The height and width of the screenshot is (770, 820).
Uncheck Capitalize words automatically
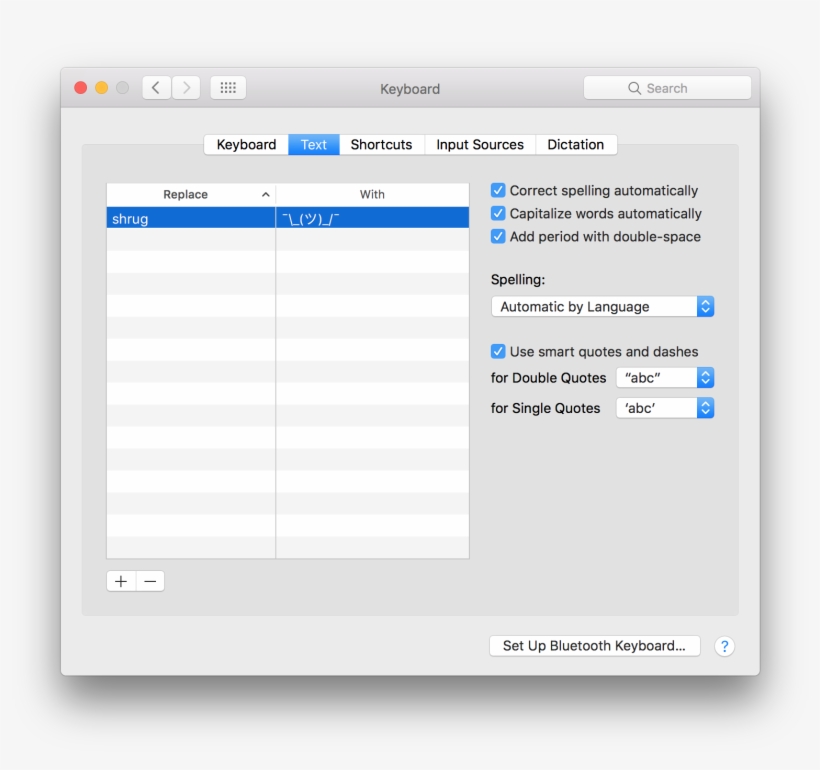point(498,213)
